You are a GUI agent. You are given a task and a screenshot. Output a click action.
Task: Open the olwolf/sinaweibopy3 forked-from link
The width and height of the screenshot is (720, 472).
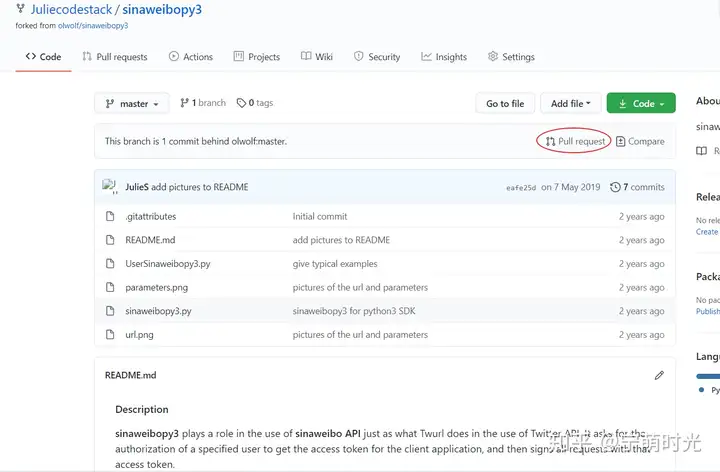[x=93, y=26]
